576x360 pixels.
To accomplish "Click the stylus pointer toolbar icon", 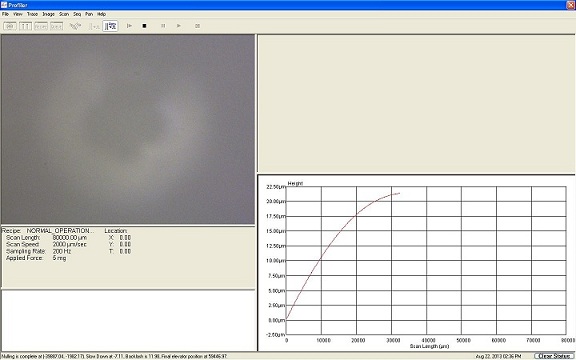I will [x=76, y=26].
